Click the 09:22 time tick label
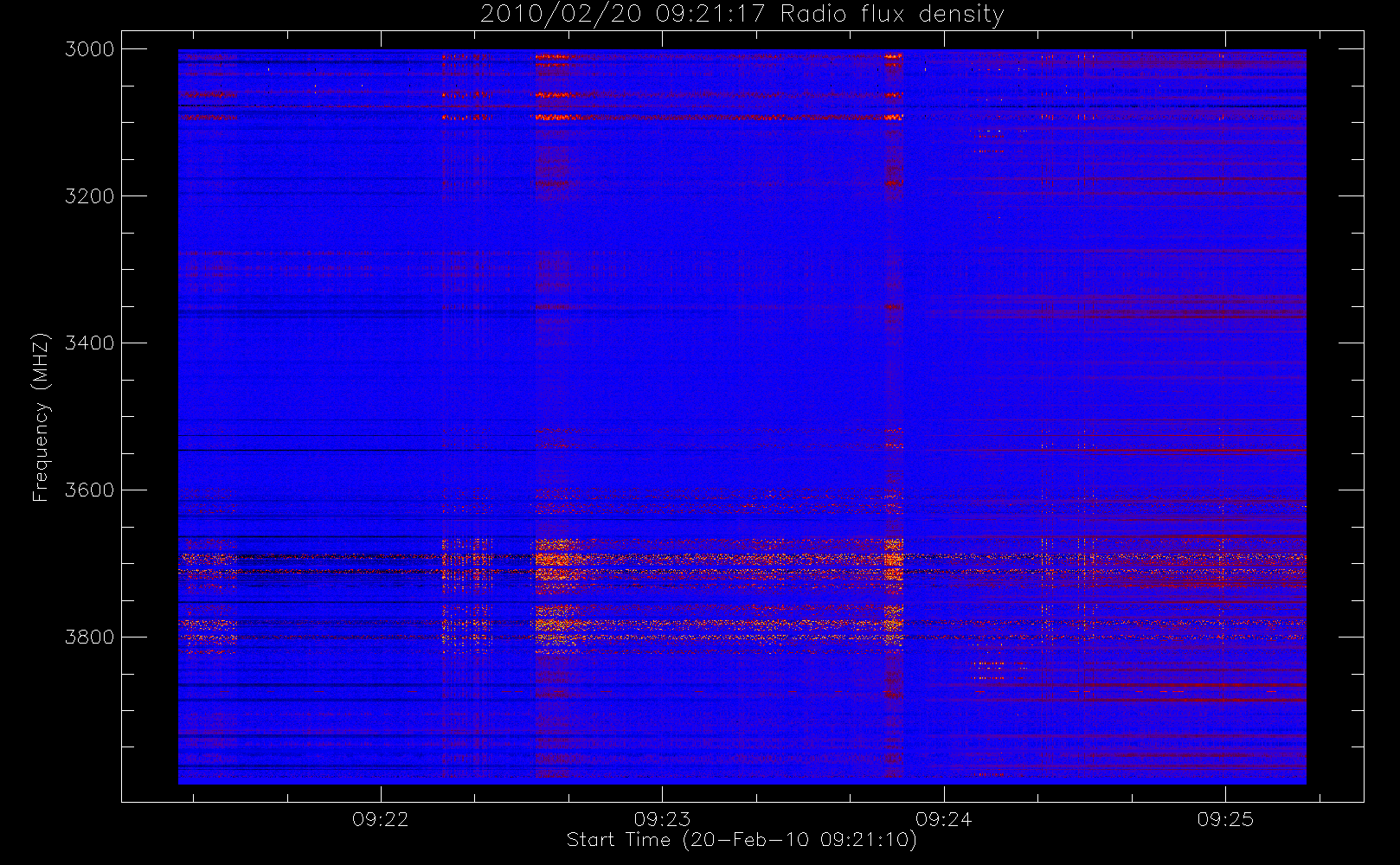The width and height of the screenshot is (1400, 865). click(x=381, y=819)
